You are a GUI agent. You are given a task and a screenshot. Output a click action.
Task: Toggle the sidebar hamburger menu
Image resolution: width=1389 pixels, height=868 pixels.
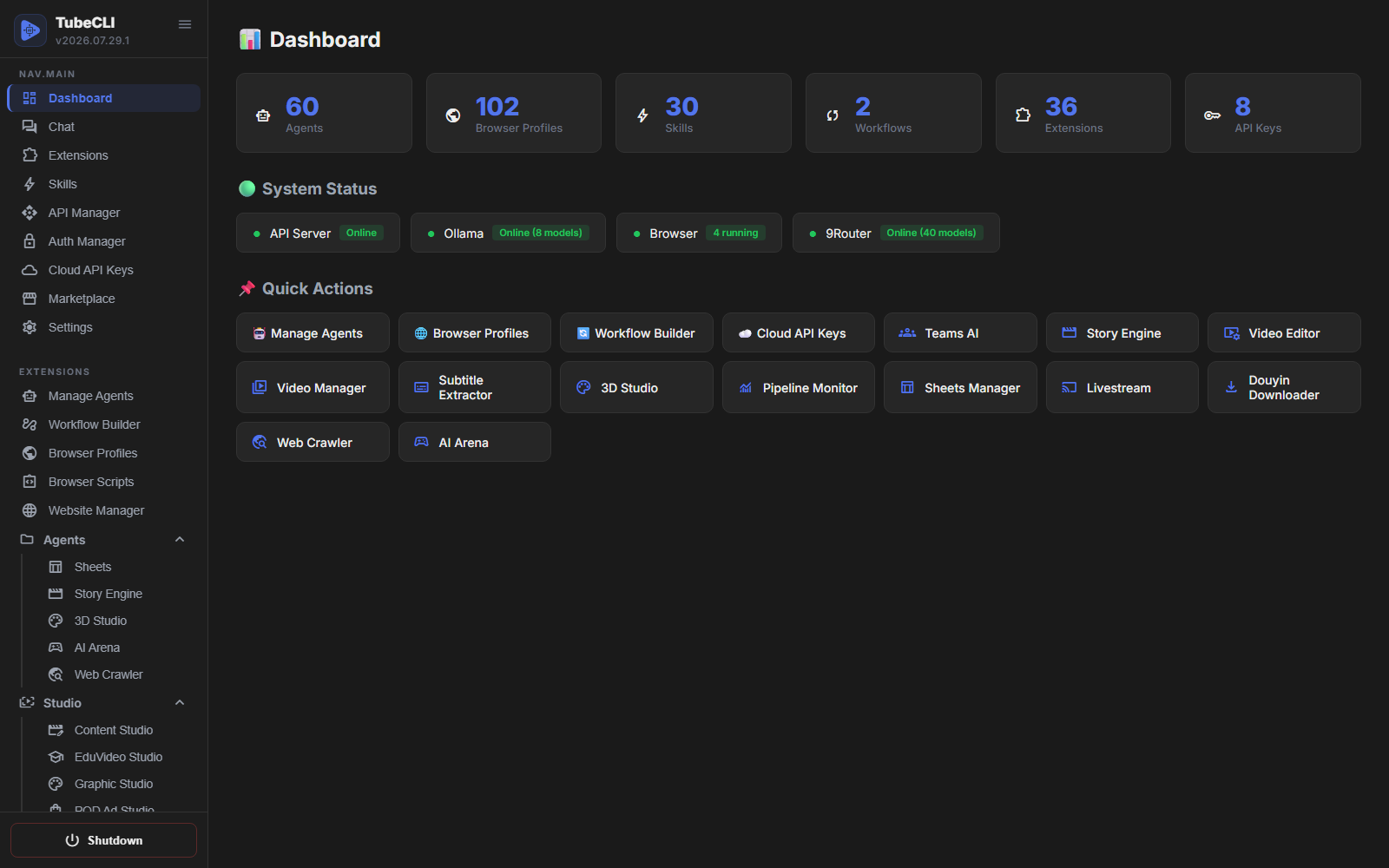click(185, 24)
